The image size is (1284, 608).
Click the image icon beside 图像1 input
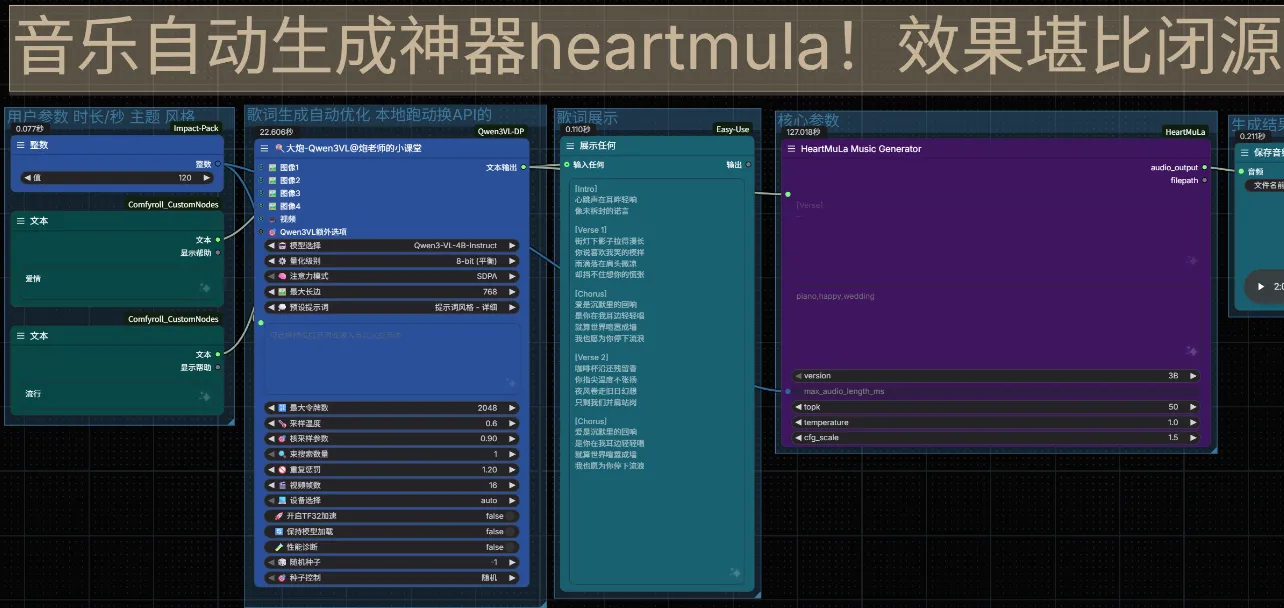coord(272,167)
